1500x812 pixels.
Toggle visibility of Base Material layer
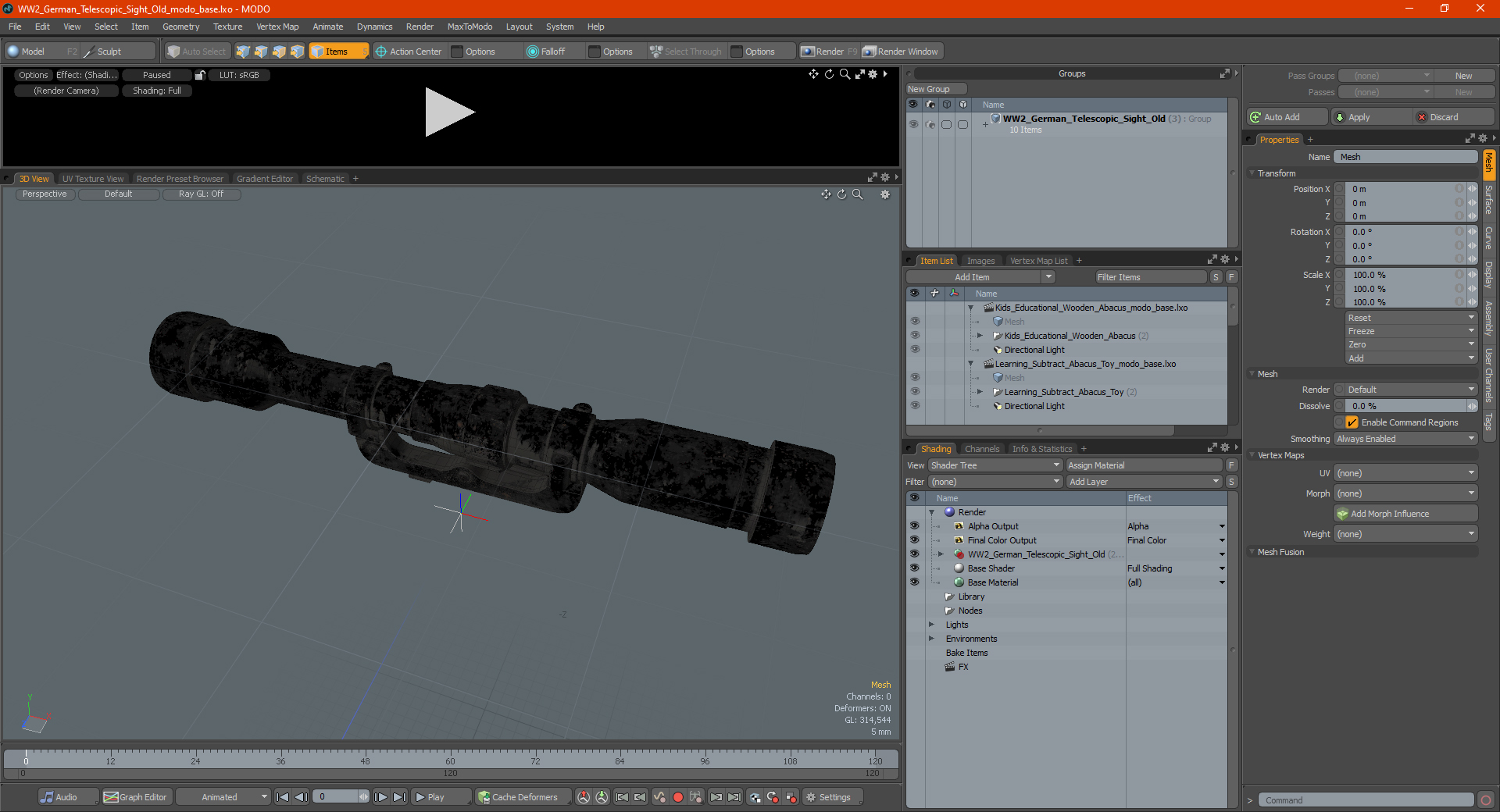point(914,582)
